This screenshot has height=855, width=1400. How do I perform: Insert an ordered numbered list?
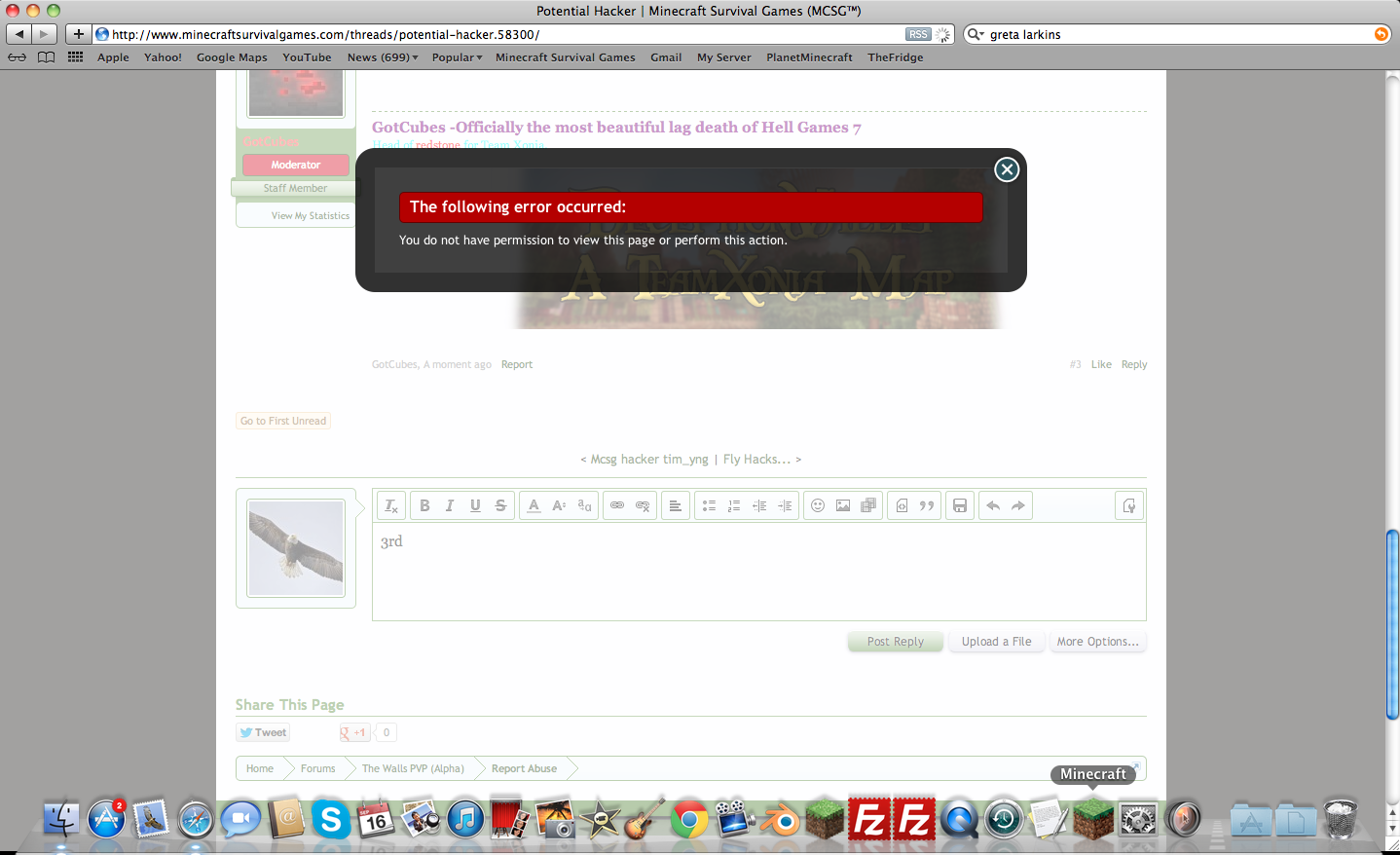click(734, 505)
